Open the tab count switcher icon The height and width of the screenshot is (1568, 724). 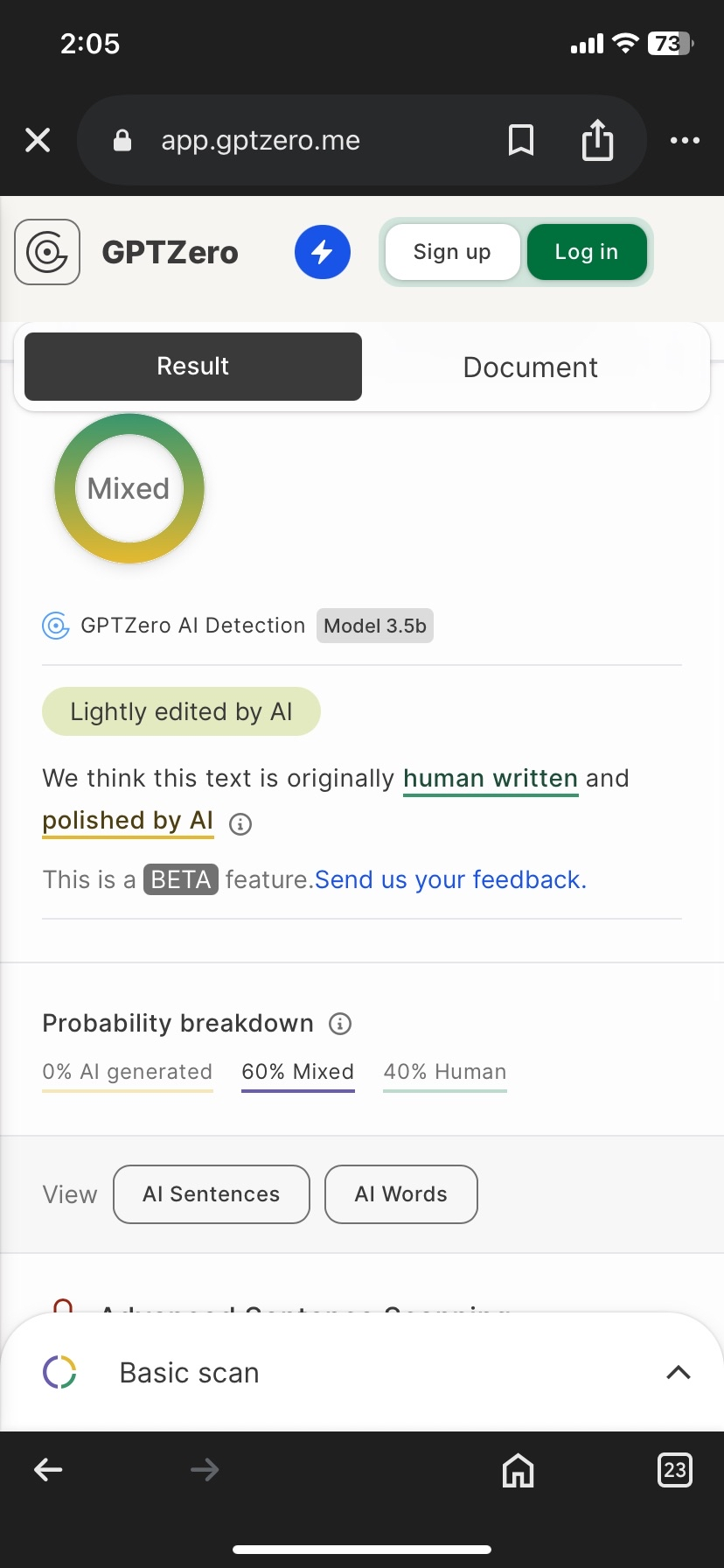tap(674, 1470)
